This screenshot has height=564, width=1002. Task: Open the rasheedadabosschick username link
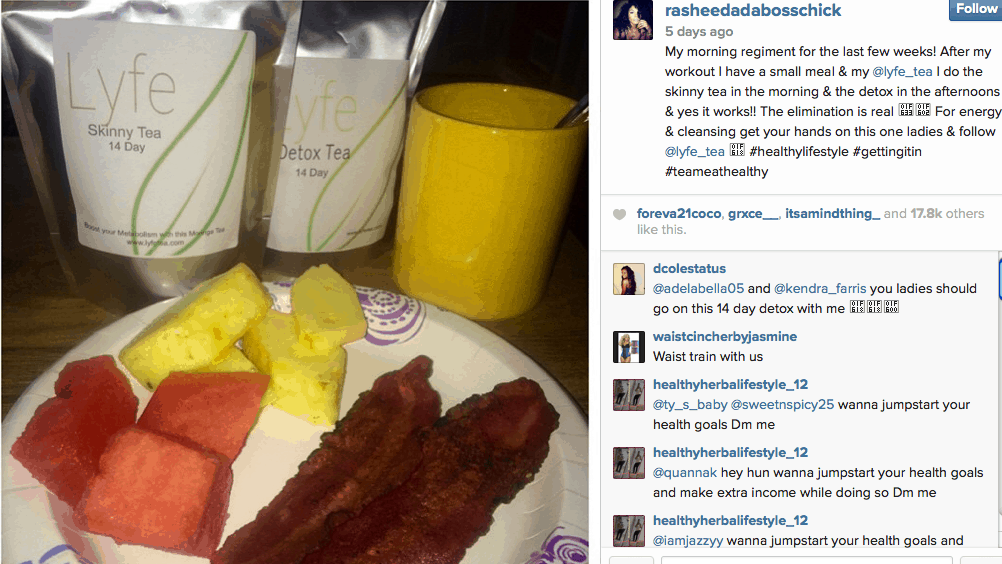753,10
